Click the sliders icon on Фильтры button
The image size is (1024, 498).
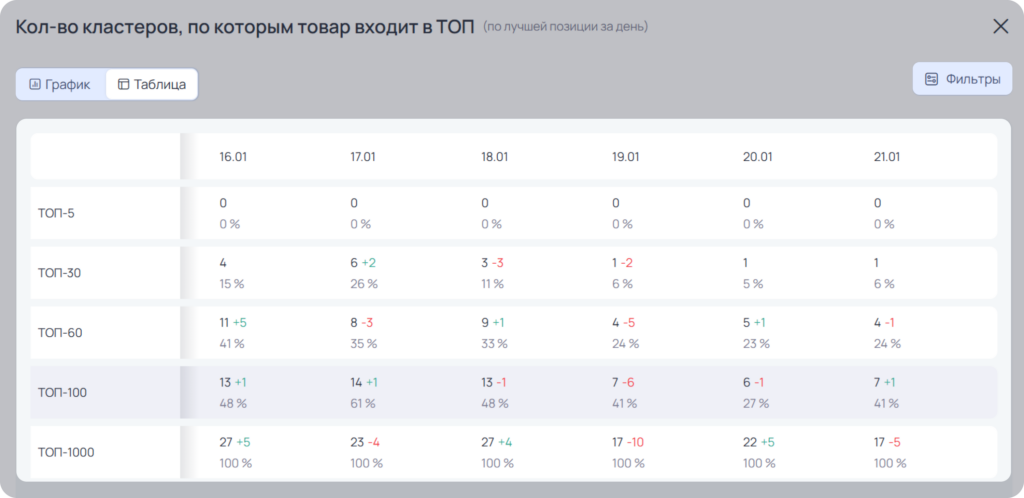[932, 79]
